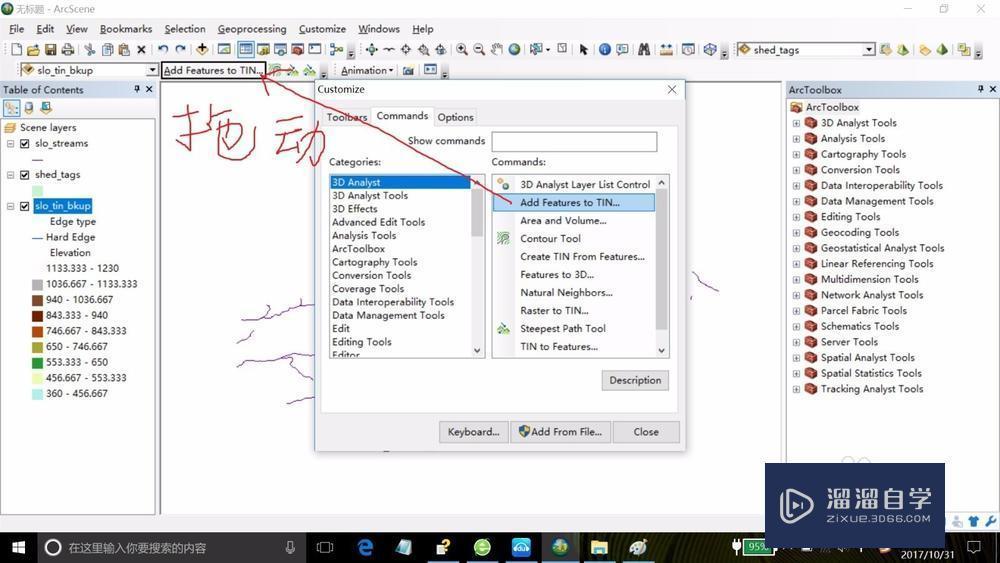
Task: Expand Conversion Tools in ArcToolbox
Action: [x=796, y=170]
